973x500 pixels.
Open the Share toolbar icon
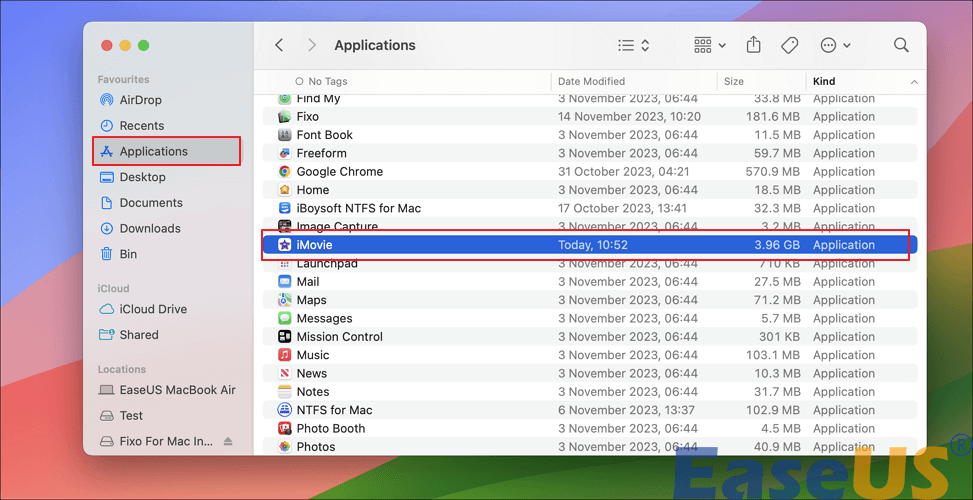tap(753, 45)
